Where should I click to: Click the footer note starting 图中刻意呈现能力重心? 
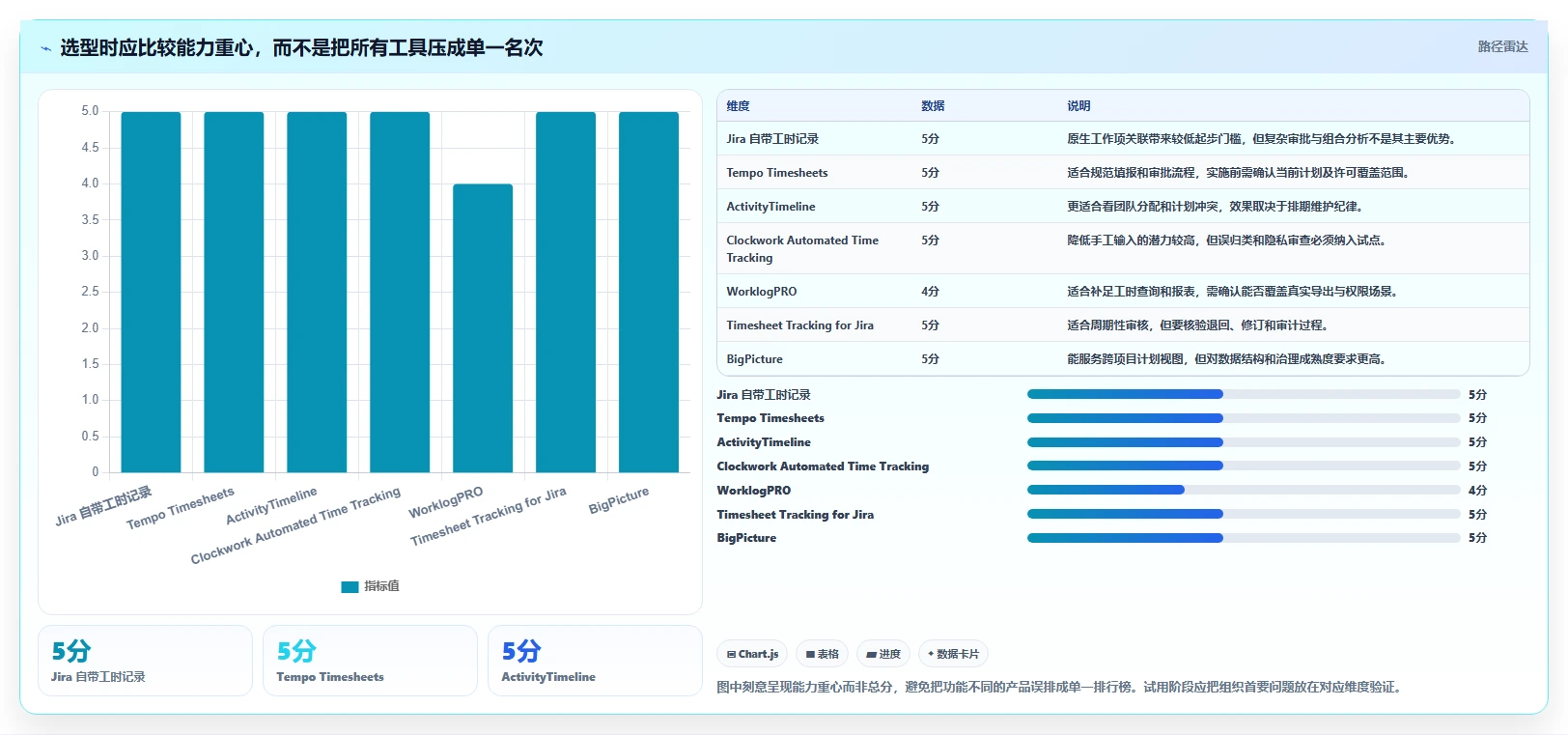(1058, 687)
